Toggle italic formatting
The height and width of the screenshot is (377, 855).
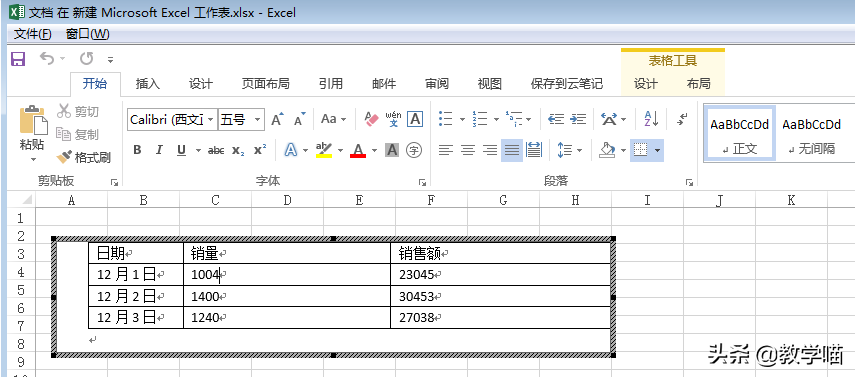pos(159,150)
